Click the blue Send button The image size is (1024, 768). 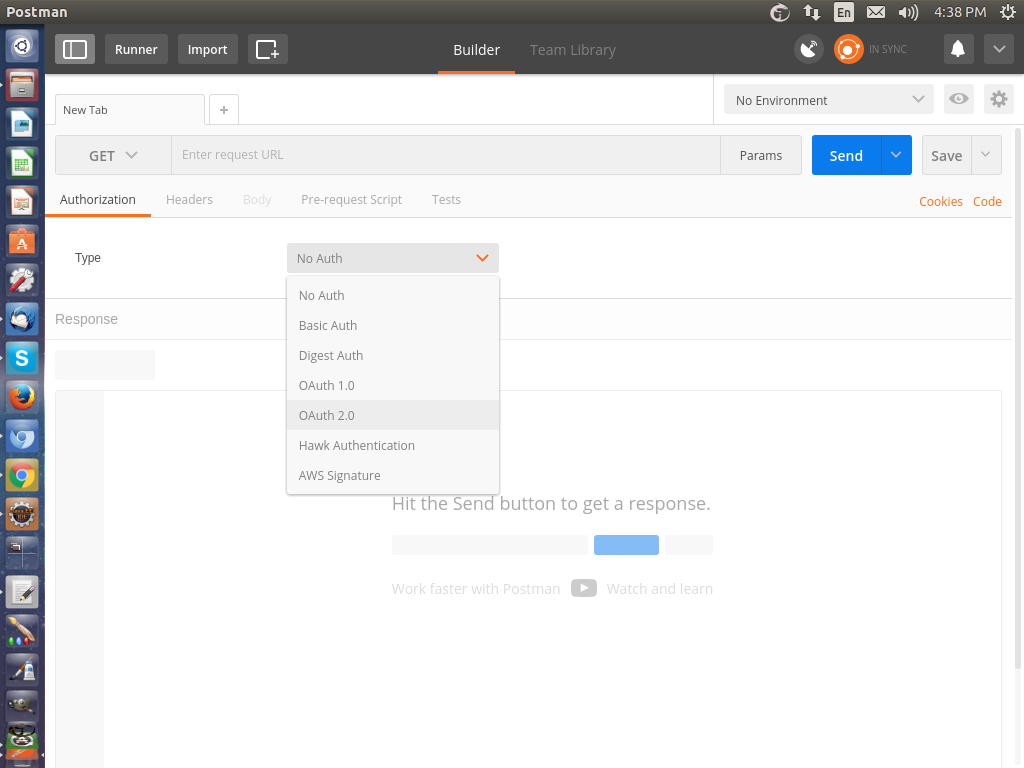[846, 155]
